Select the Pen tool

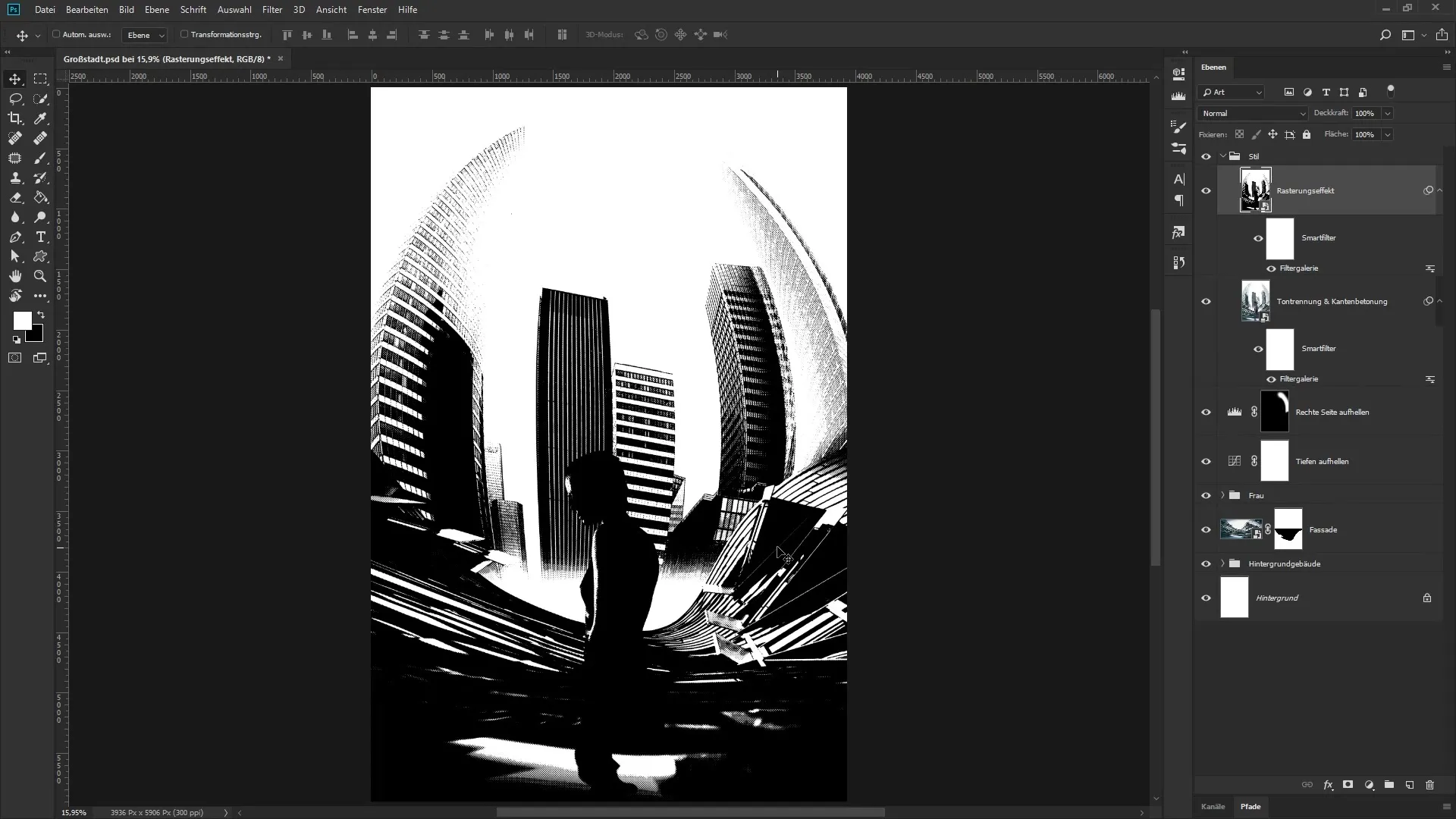(x=15, y=237)
